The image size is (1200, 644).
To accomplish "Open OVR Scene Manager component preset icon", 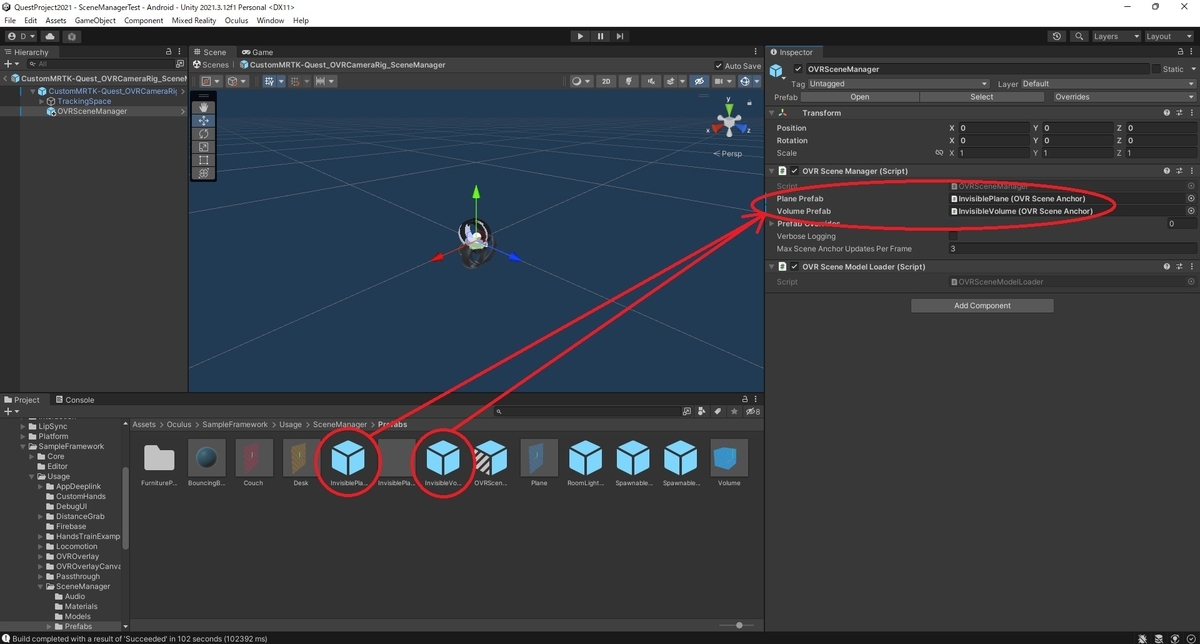I will tap(1180, 171).
